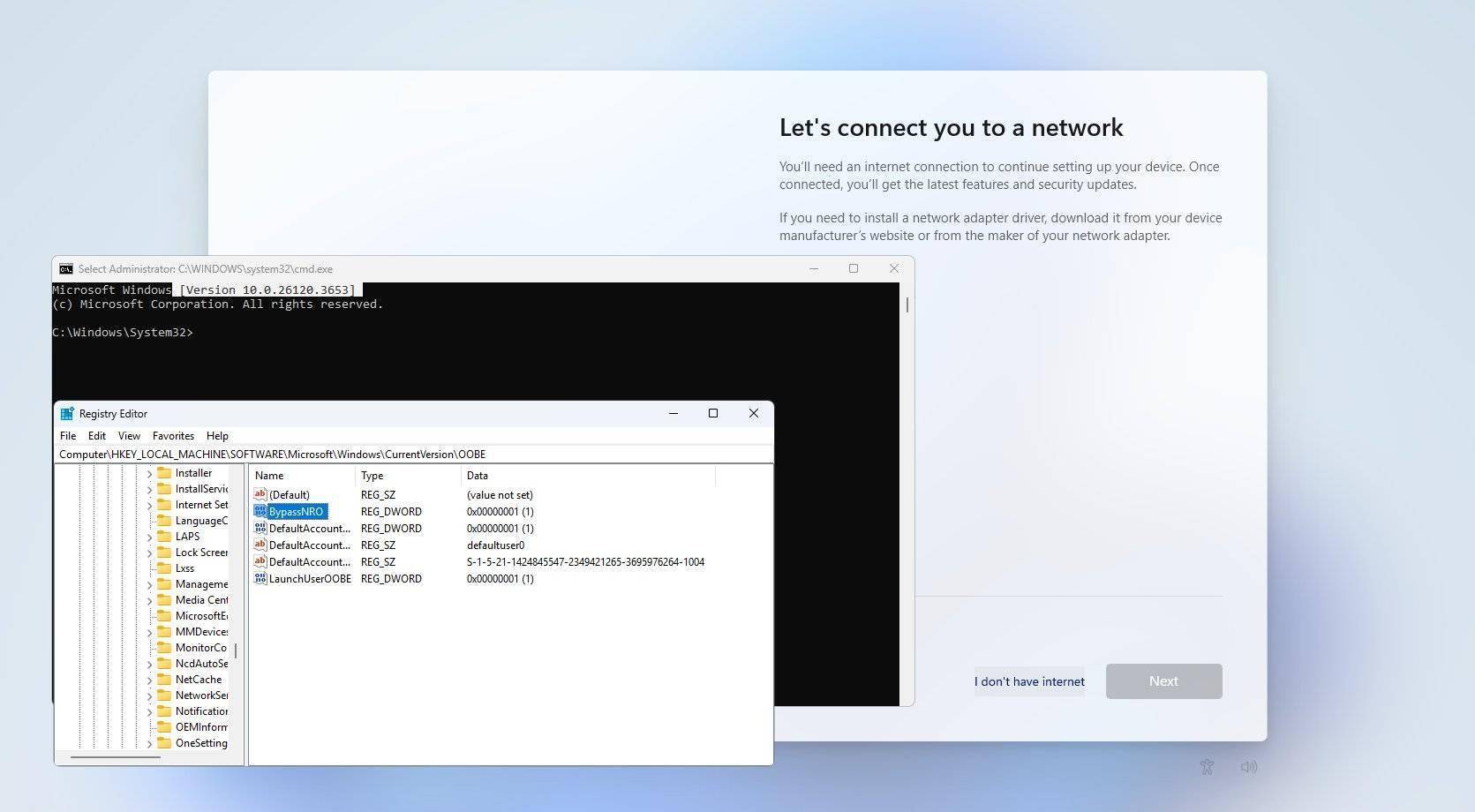1475x812 pixels.
Task: Select the BypassNRO REG_DWORD icon
Action: 260,511
